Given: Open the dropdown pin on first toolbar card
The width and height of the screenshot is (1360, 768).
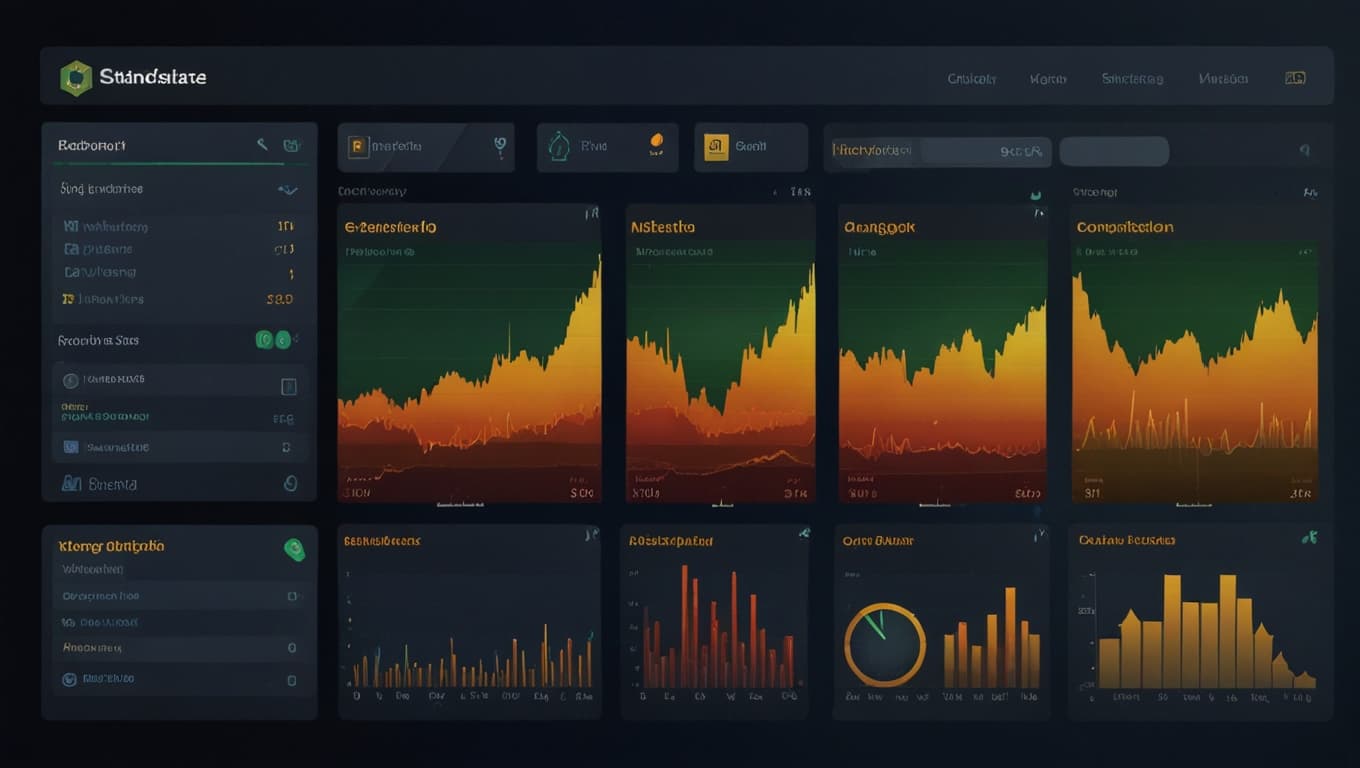Looking at the screenshot, I should [x=500, y=147].
